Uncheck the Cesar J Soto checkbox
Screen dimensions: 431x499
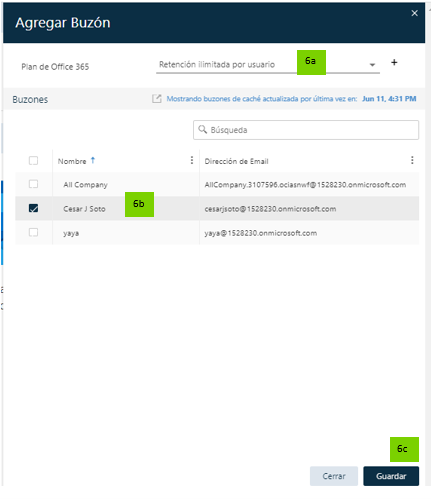pos(33,208)
